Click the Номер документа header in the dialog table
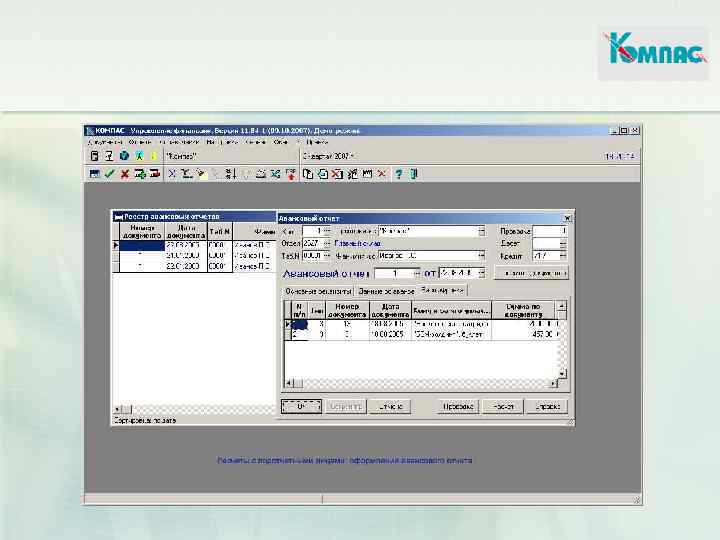Image resolution: width=720 pixels, height=540 pixels. tap(347, 310)
